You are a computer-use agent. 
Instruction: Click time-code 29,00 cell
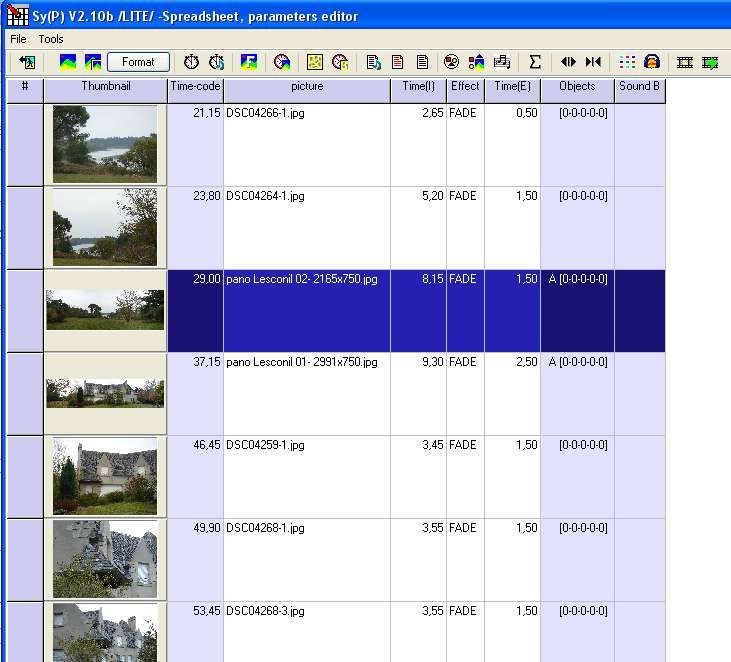tap(195, 311)
